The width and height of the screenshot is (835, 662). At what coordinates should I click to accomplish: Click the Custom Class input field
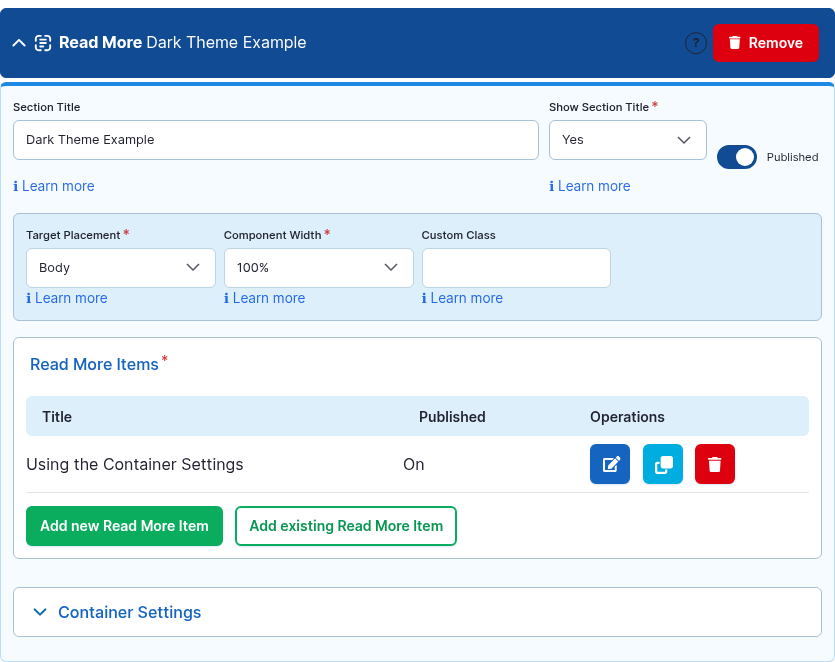[516, 268]
